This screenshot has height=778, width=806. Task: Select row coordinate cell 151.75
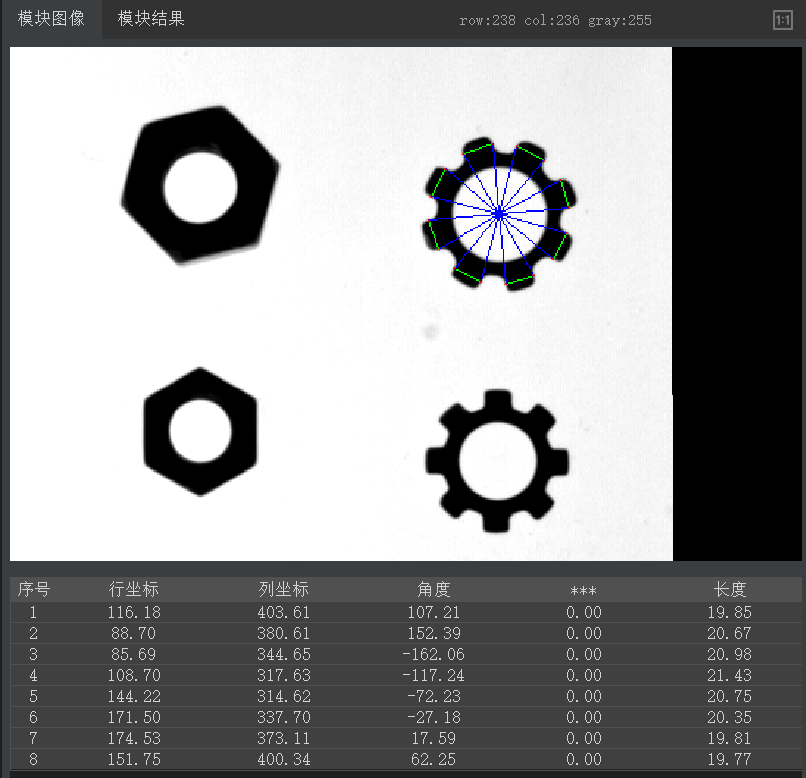[134, 760]
